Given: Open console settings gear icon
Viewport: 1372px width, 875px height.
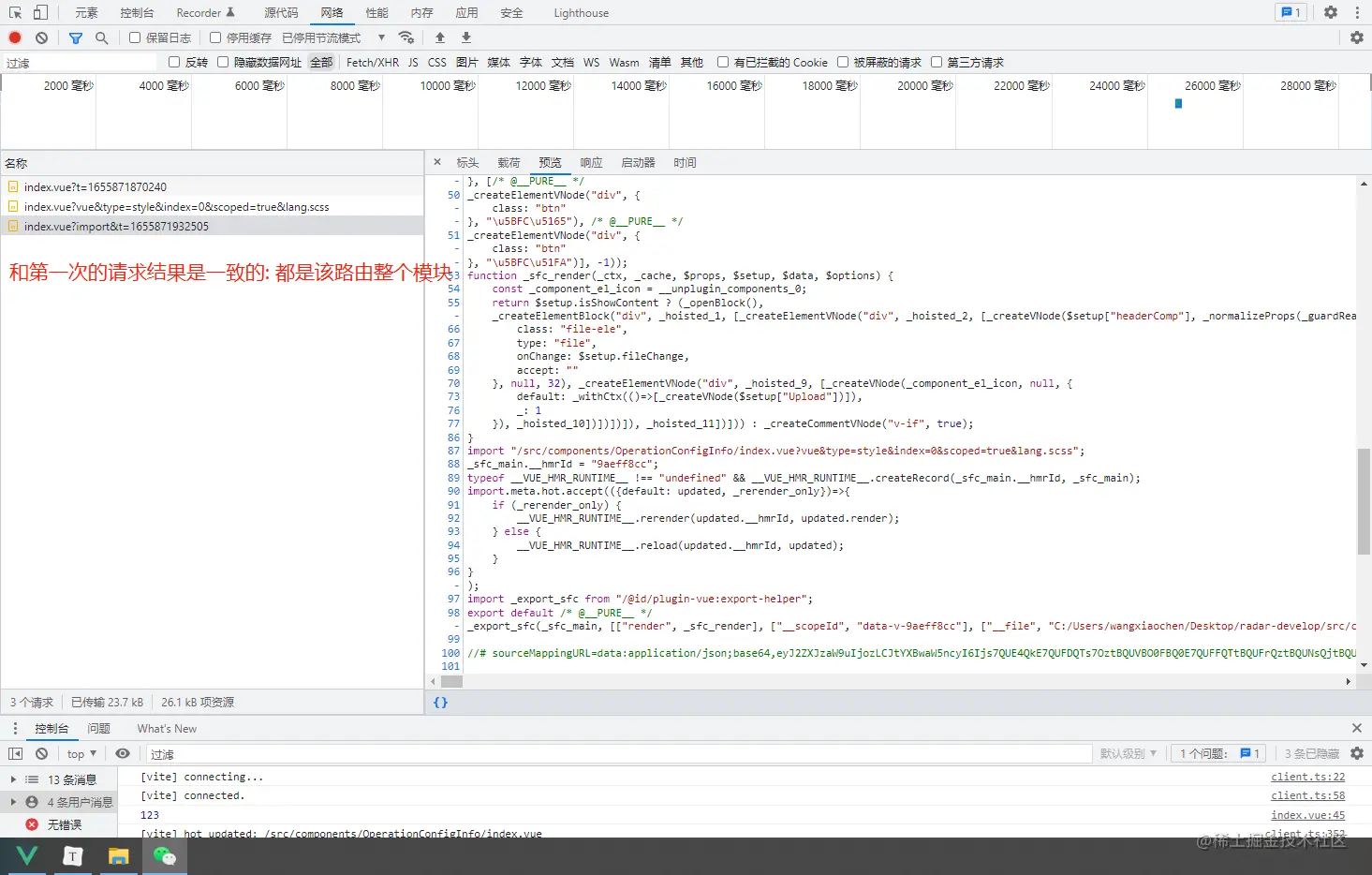Looking at the screenshot, I should pyautogui.click(x=1357, y=753).
